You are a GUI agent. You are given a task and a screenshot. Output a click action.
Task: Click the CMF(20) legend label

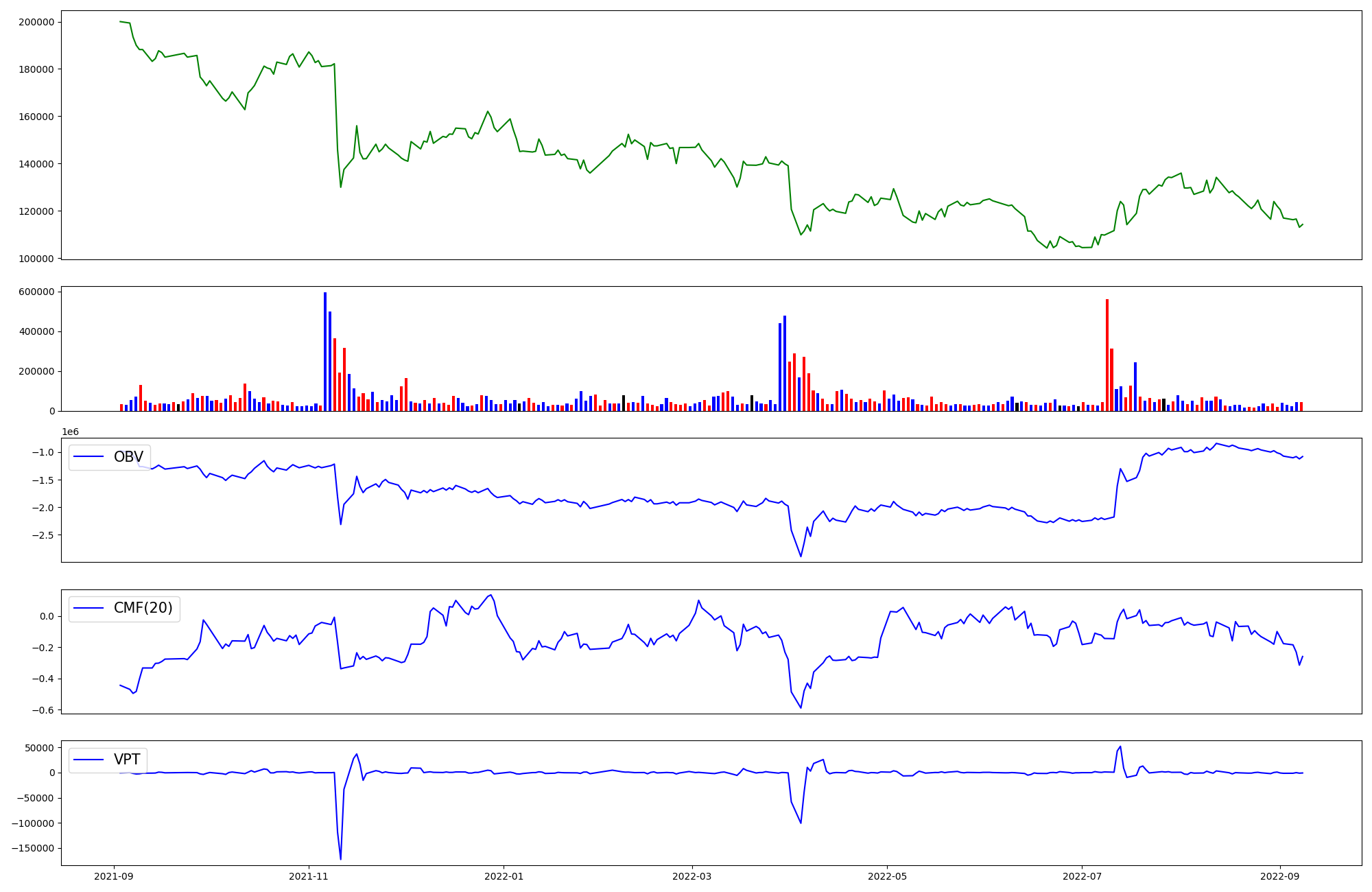pos(143,608)
